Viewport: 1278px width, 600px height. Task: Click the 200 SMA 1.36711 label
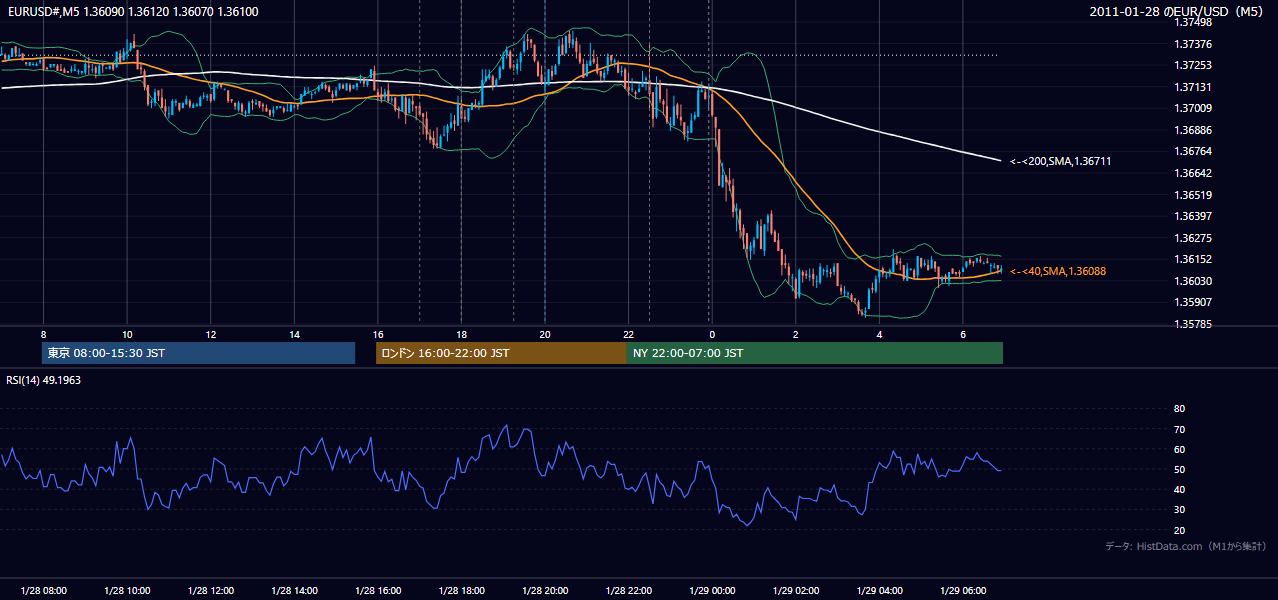[1061, 161]
